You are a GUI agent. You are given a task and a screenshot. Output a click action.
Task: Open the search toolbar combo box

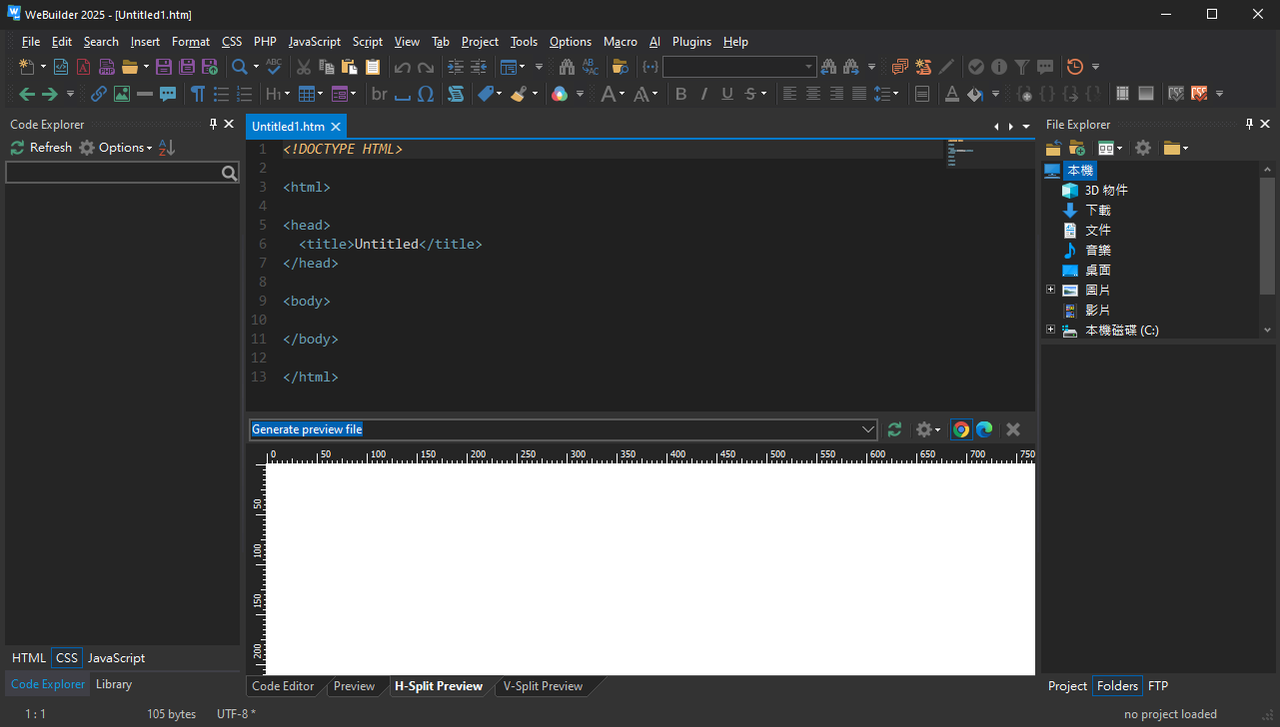click(x=739, y=67)
